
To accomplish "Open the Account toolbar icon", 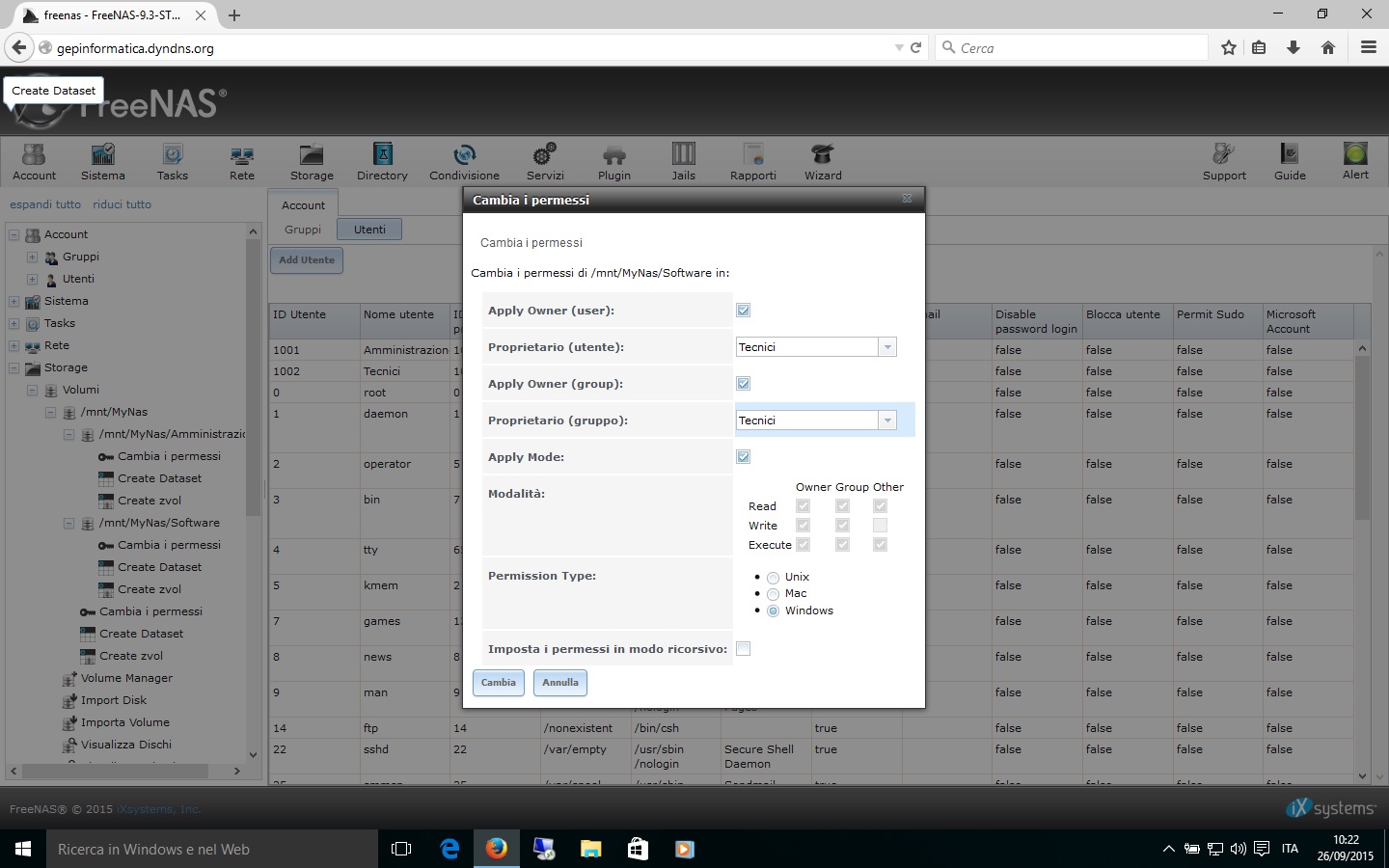I will pos(34,161).
